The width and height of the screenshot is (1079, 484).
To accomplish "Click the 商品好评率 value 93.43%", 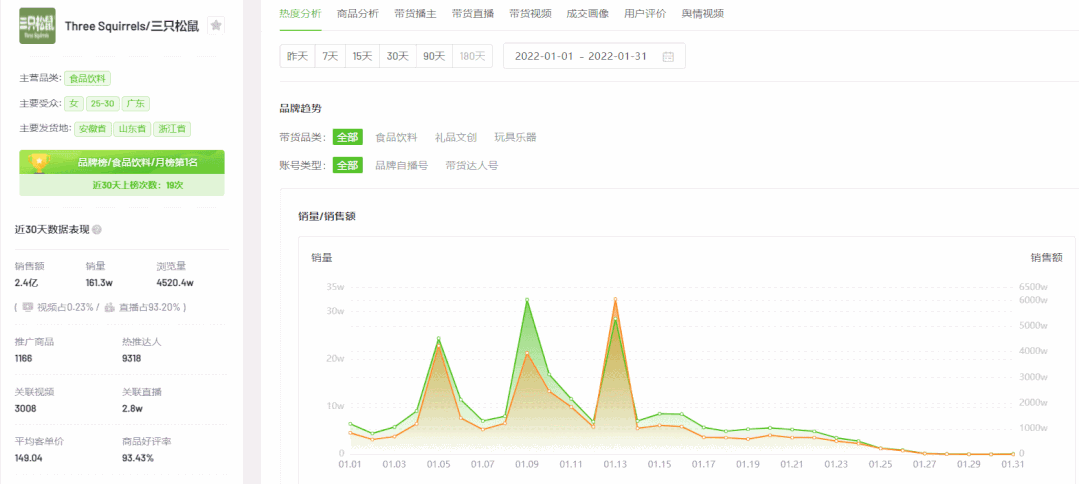I will [138, 458].
